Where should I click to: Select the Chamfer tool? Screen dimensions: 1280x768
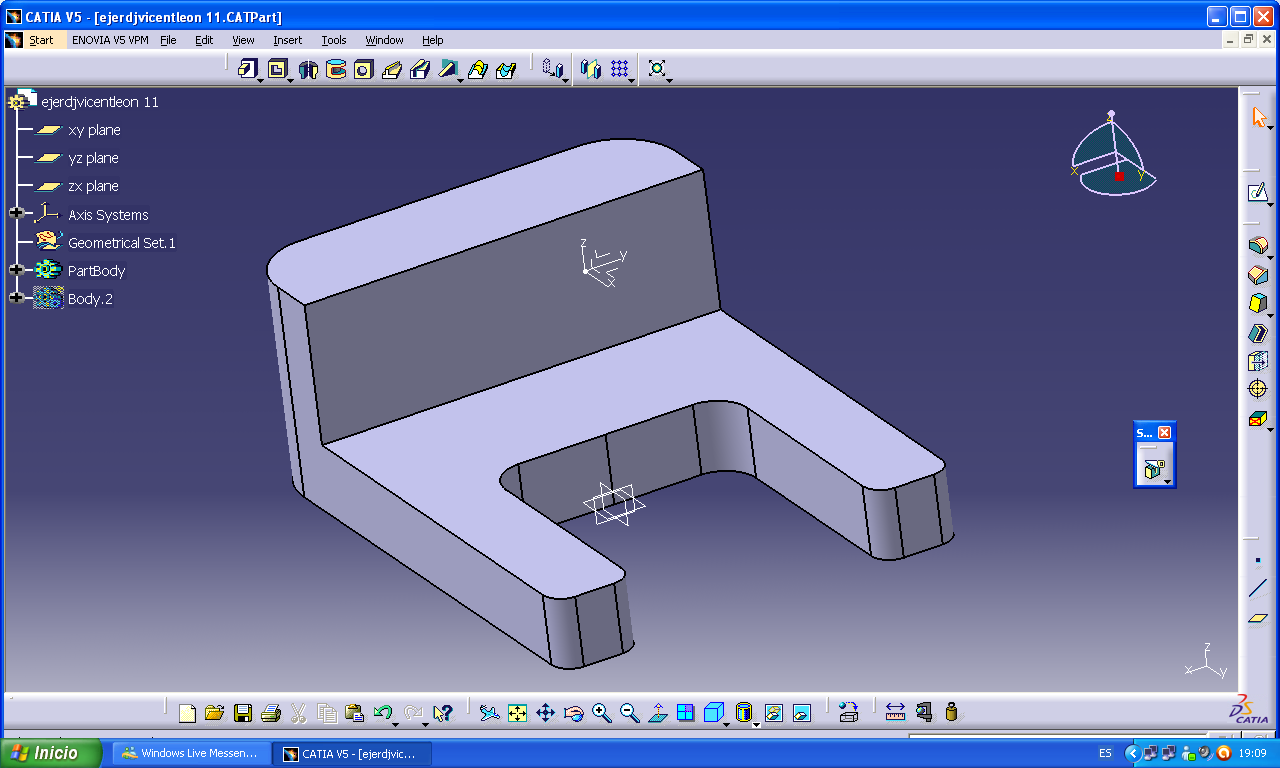[x=1258, y=274]
